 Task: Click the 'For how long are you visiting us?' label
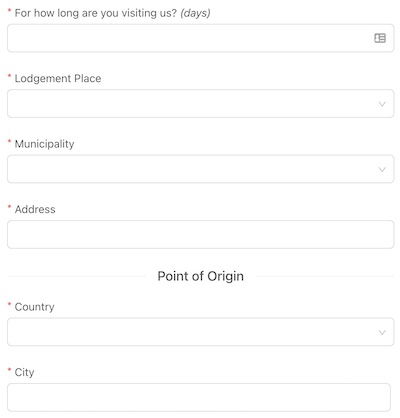coord(96,13)
